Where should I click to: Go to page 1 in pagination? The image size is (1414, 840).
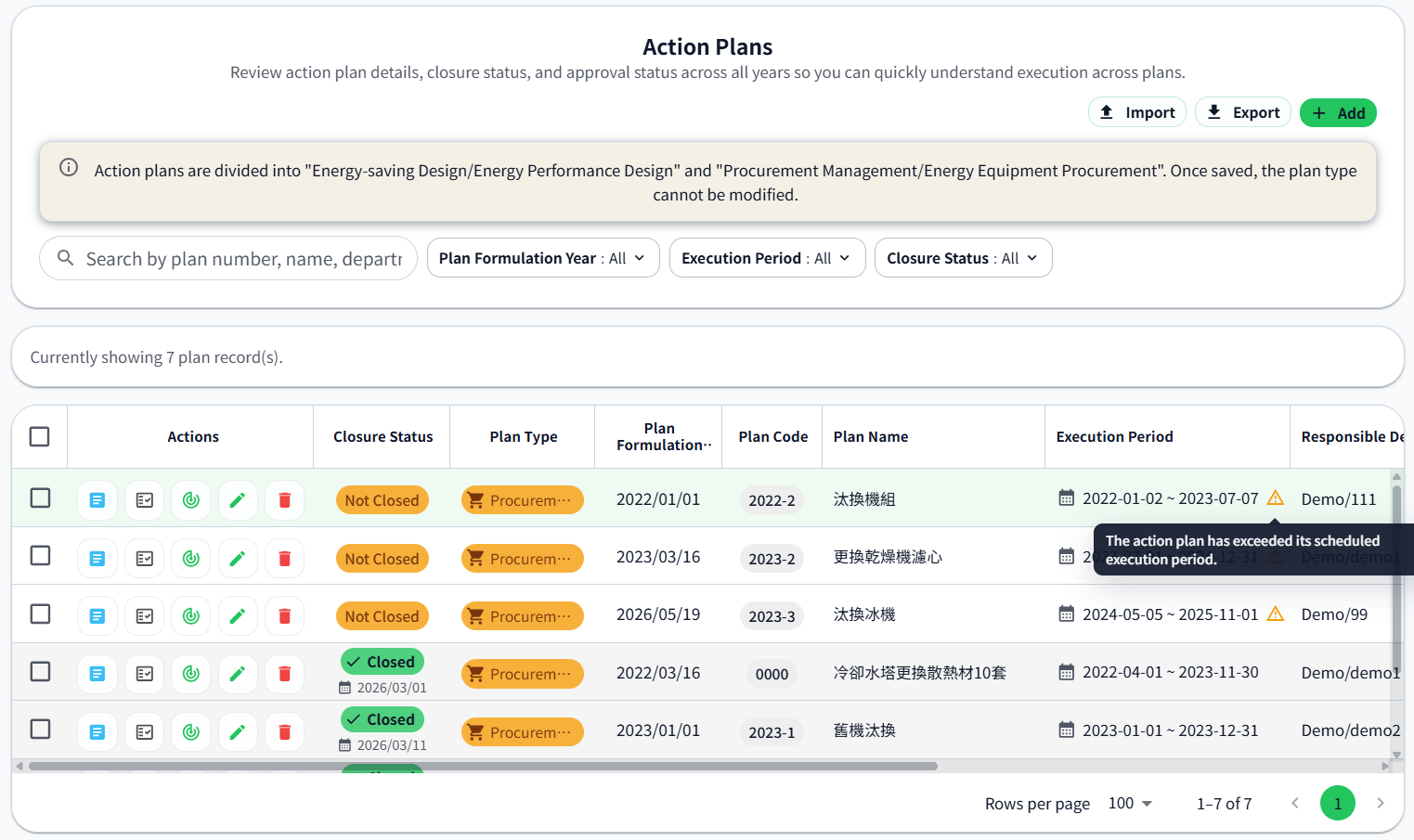(x=1338, y=804)
